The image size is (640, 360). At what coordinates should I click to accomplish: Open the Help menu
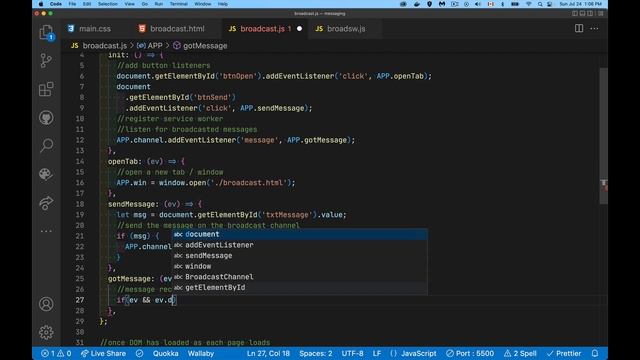click(x=222, y=4)
